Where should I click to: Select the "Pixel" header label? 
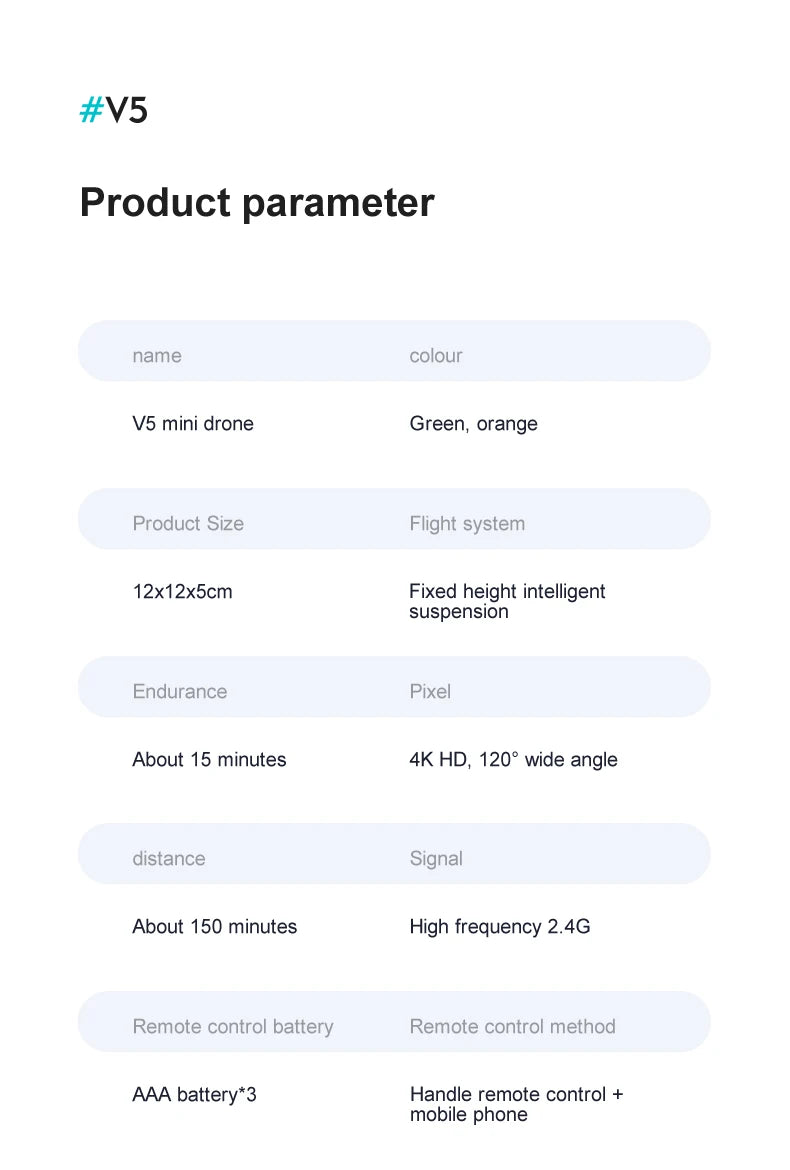click(430, 692)
